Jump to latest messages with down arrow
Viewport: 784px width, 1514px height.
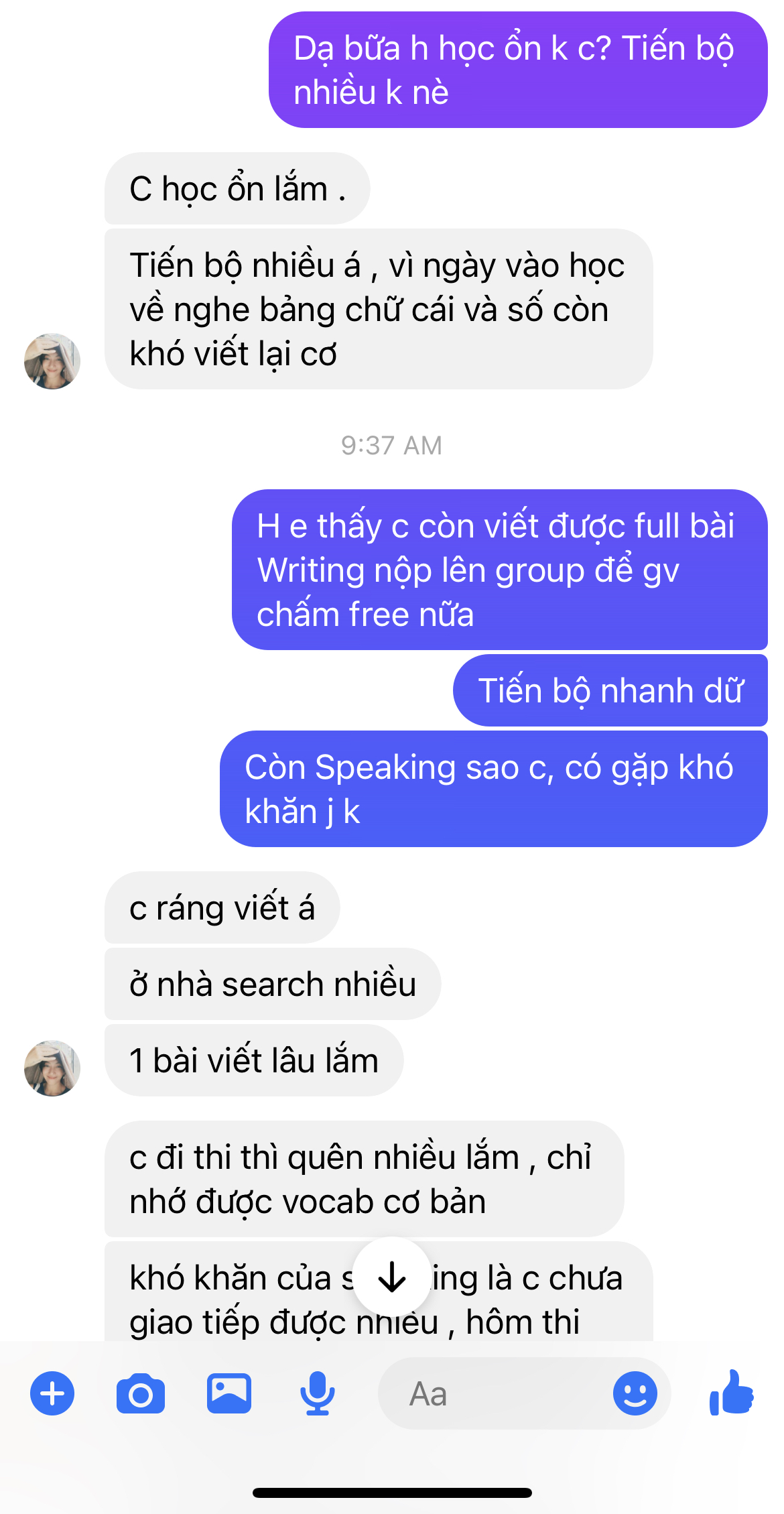click(x=392, y=1276)
